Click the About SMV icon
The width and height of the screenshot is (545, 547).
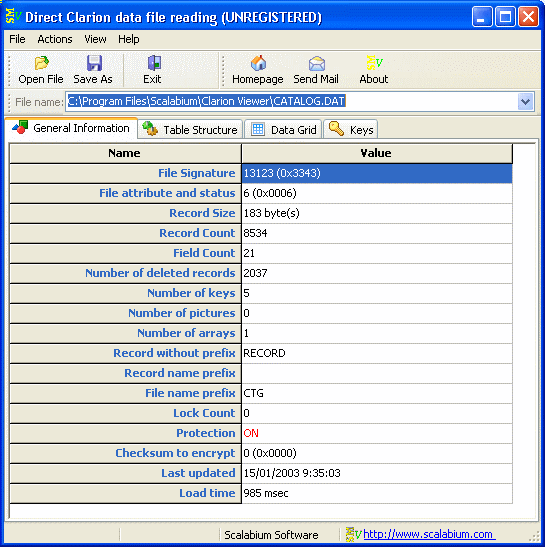374,63
